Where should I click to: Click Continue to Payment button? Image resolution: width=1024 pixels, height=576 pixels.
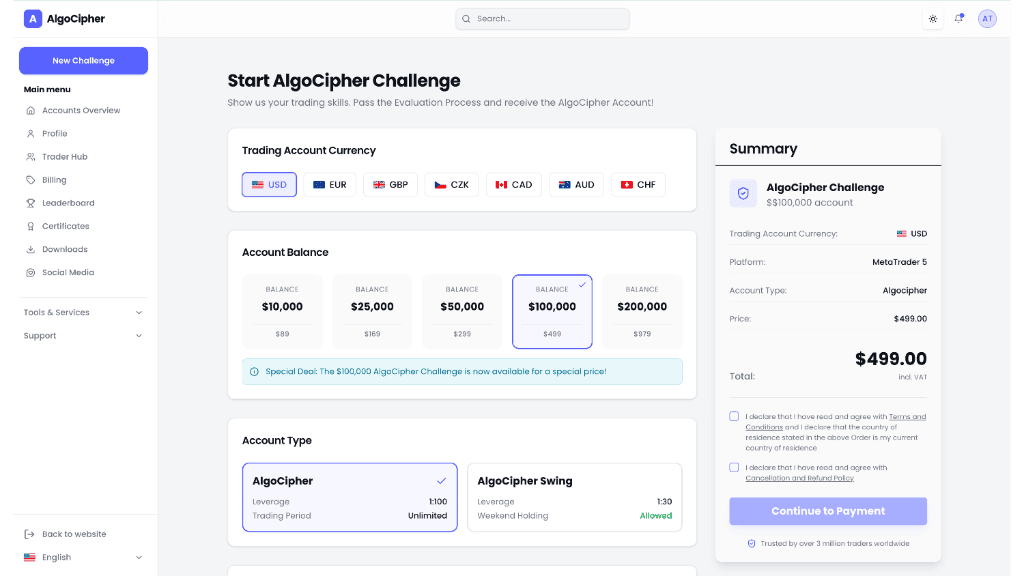[x=828, y=511]
